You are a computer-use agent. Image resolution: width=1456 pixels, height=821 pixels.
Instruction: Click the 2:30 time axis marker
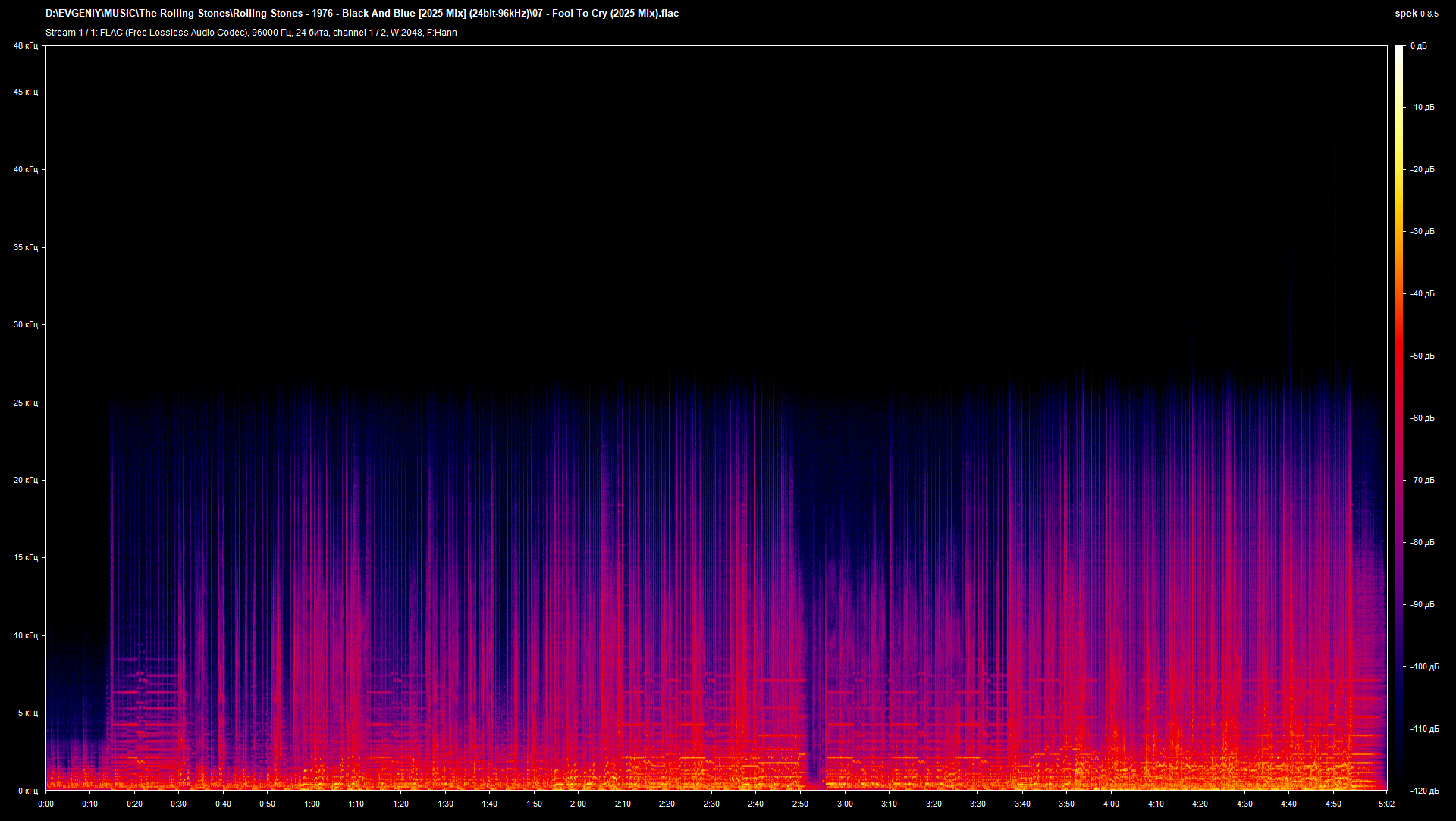pyautogui.click(x=711, y=804)
